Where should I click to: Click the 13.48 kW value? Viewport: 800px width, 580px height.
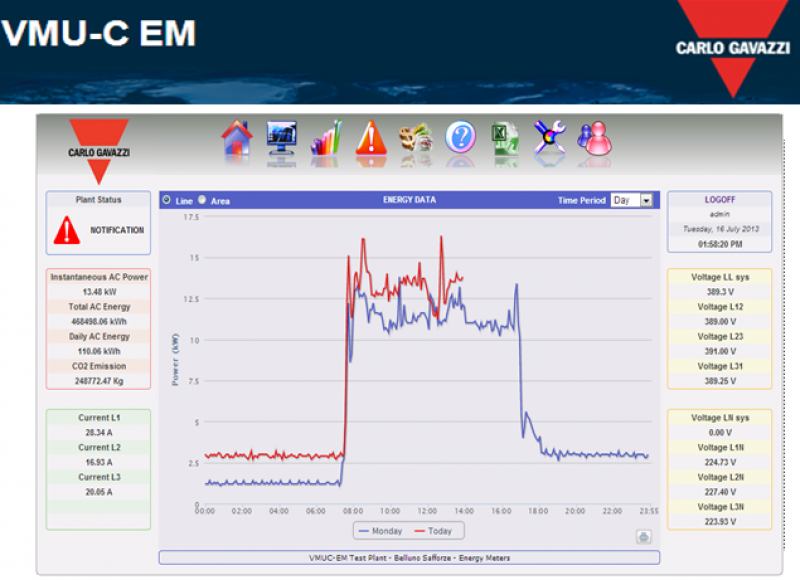pos(99,292)
